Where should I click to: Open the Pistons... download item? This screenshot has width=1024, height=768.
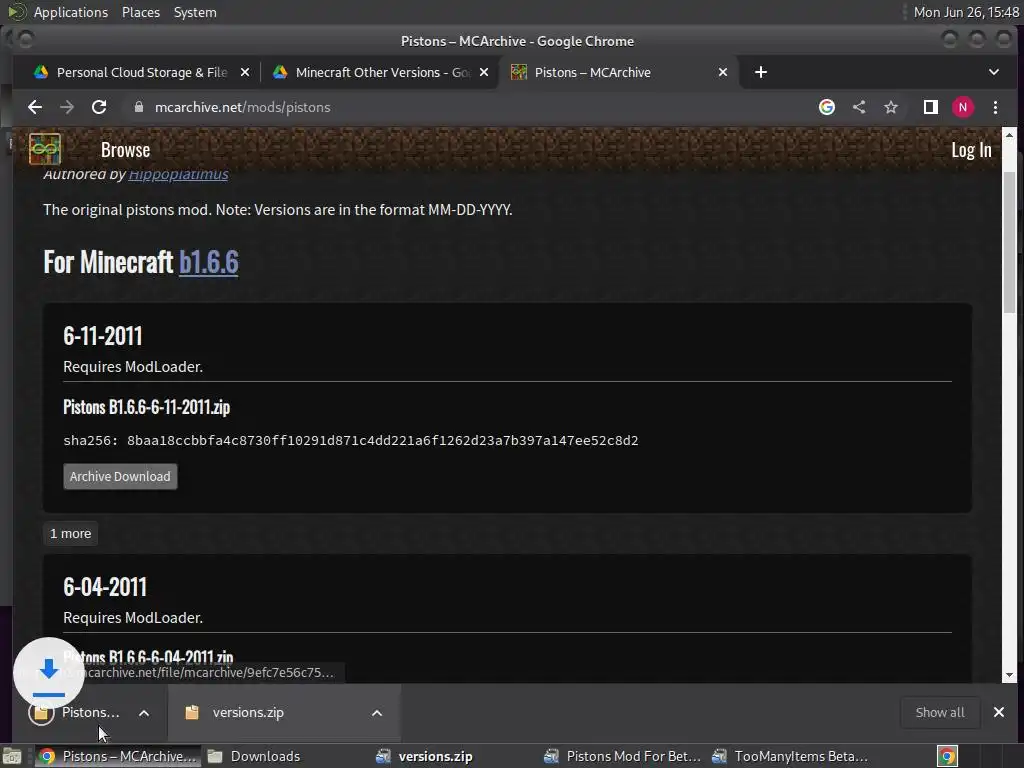coord(91,712)
